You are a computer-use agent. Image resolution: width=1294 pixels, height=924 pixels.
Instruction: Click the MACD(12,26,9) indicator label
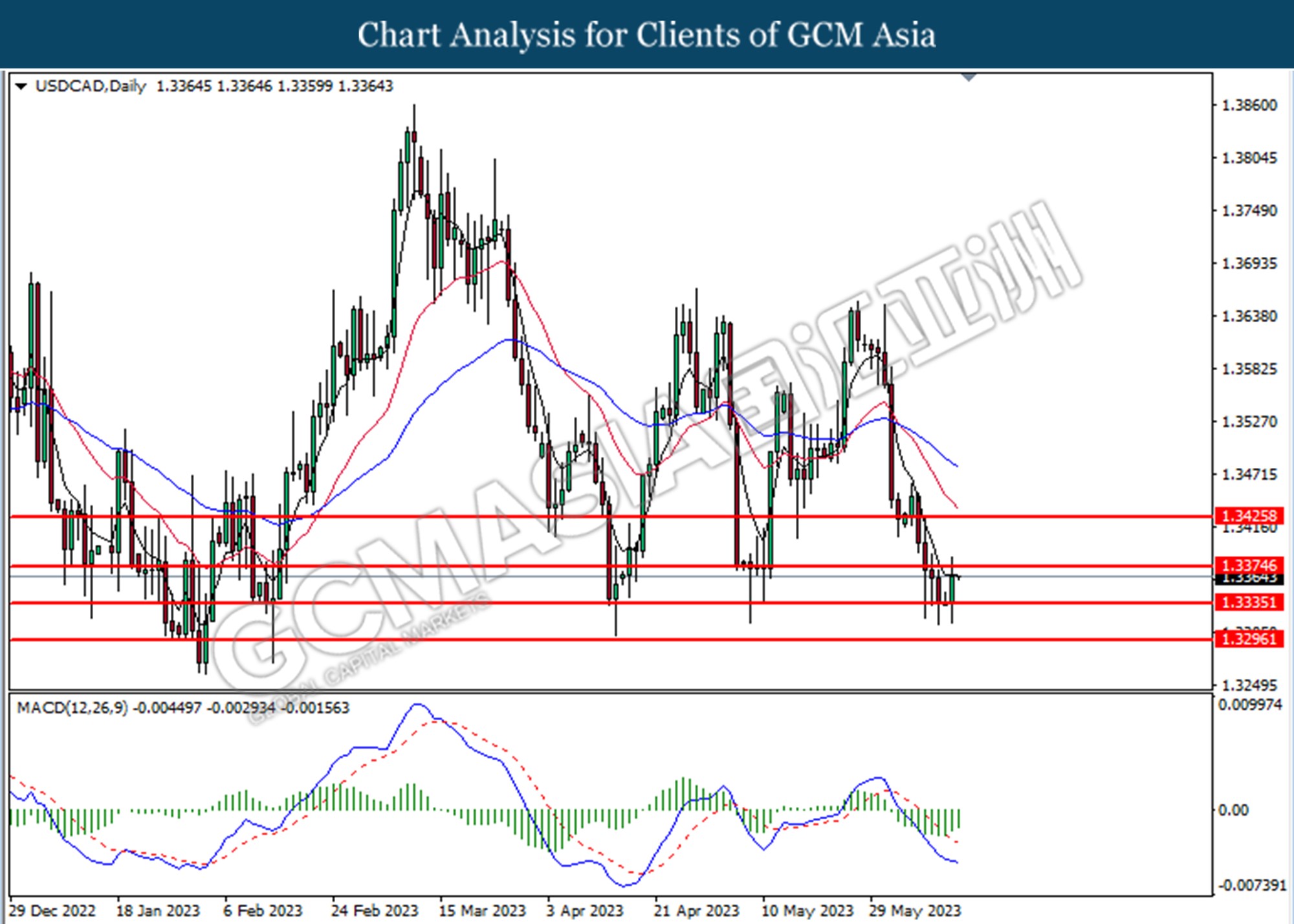click(72, 708)
